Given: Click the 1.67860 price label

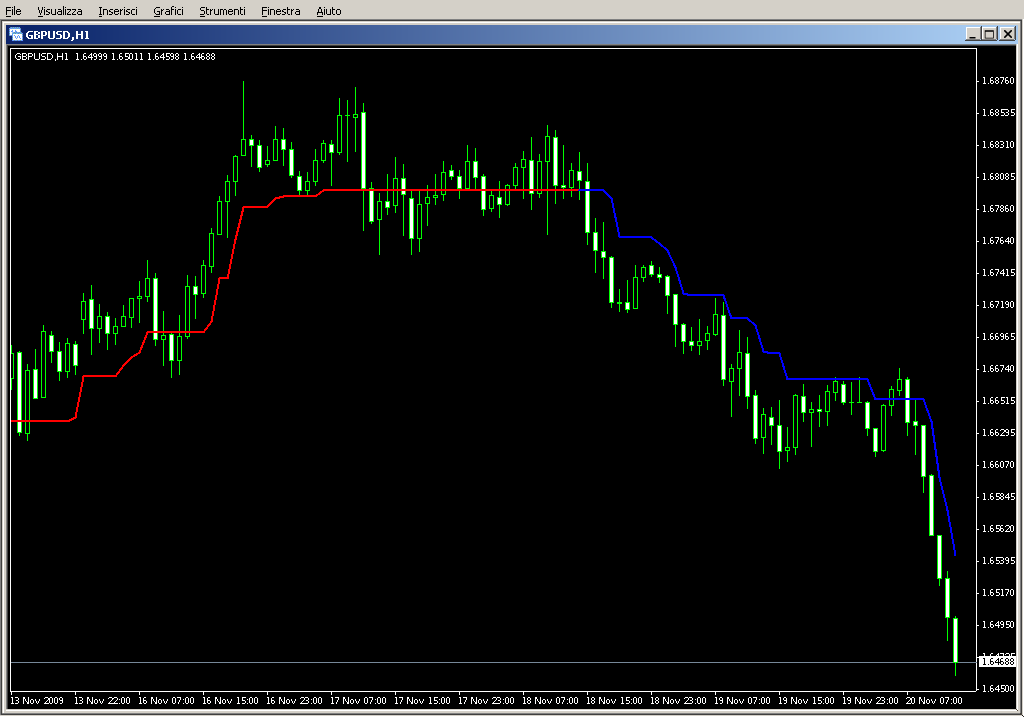Looking at the screenshot, I should click(999, 209).
